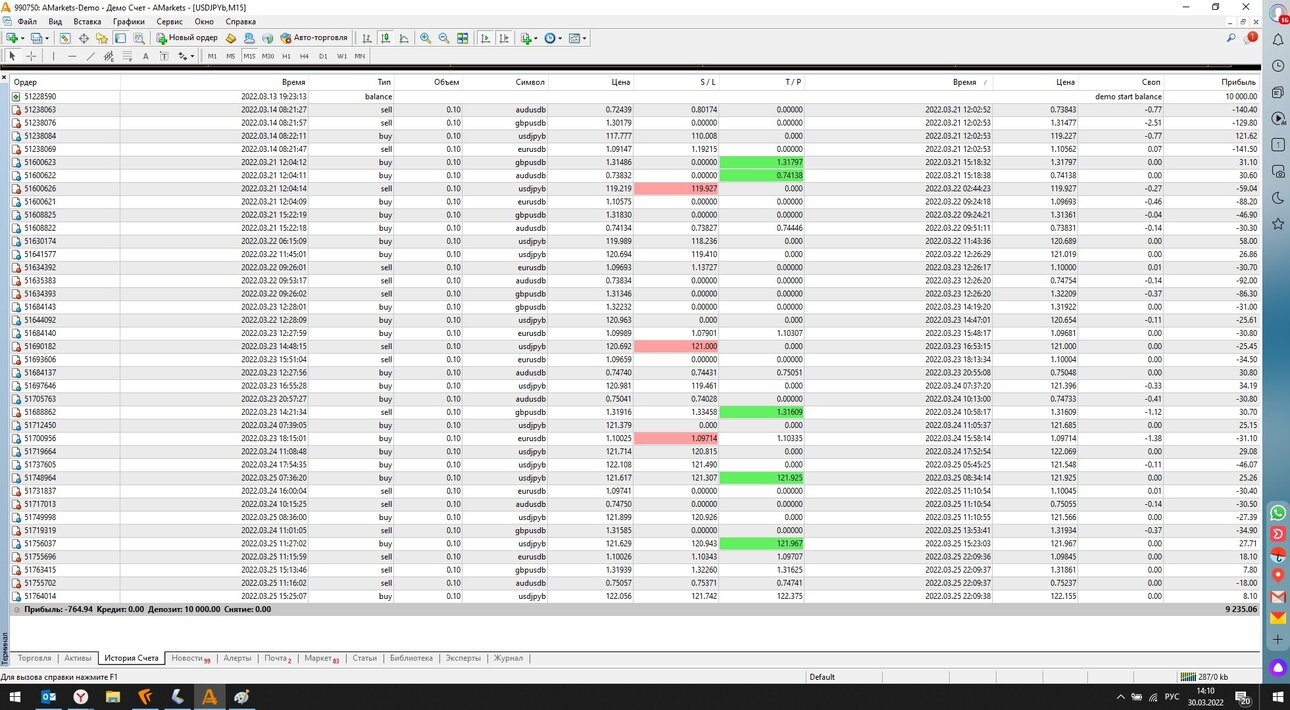The height and width of the screenshot is (710, 1290).
Task: Open the Файл menu
Action: (27, 21)
